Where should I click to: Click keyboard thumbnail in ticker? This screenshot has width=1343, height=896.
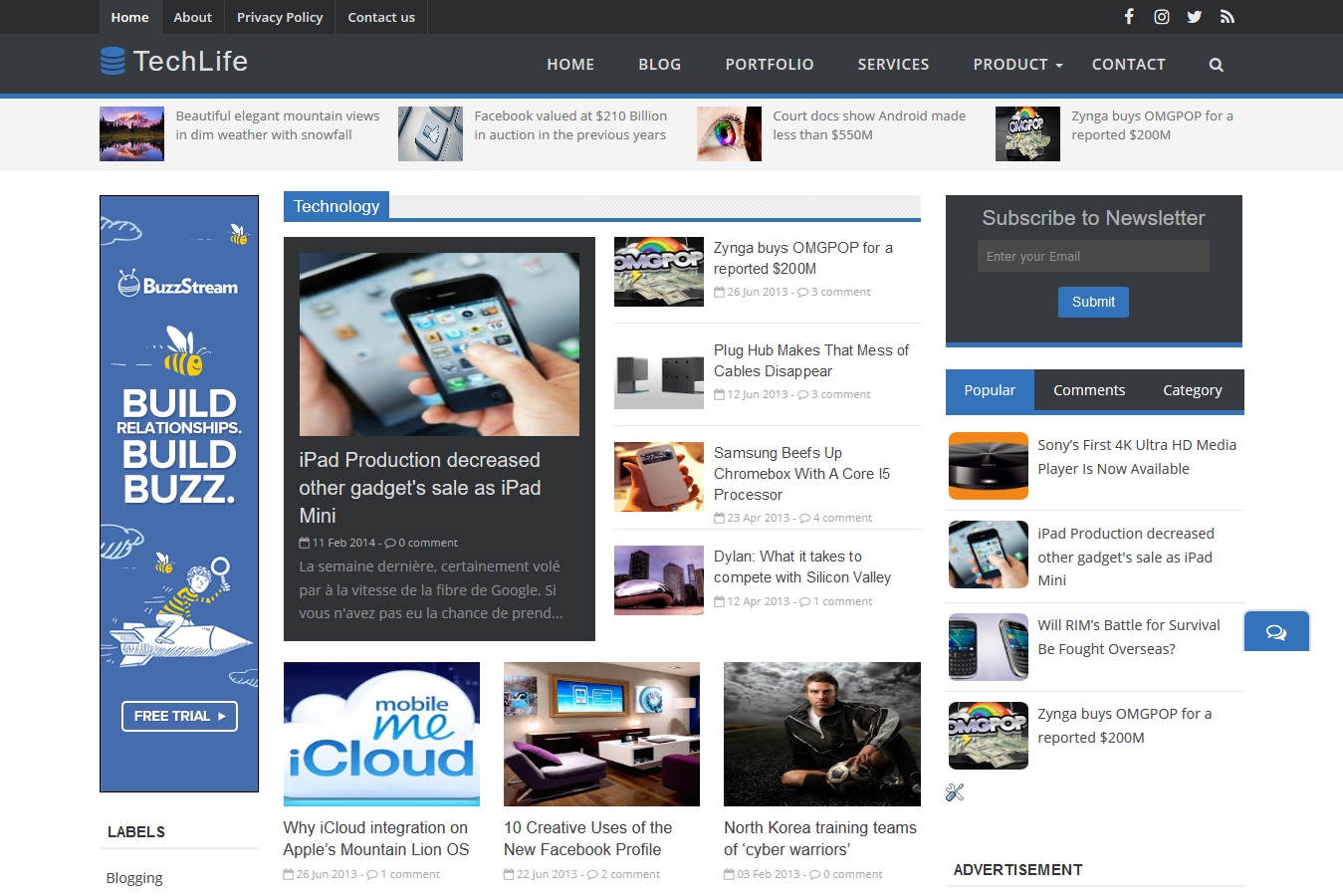tap(430, 133)
